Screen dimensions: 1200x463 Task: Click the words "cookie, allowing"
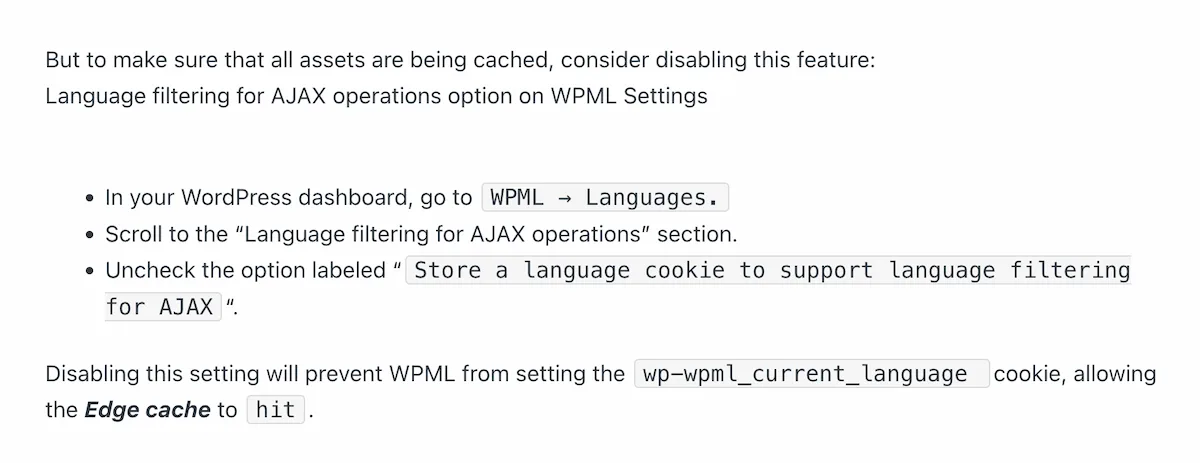pyautogui.click(x=1074, y=374)
